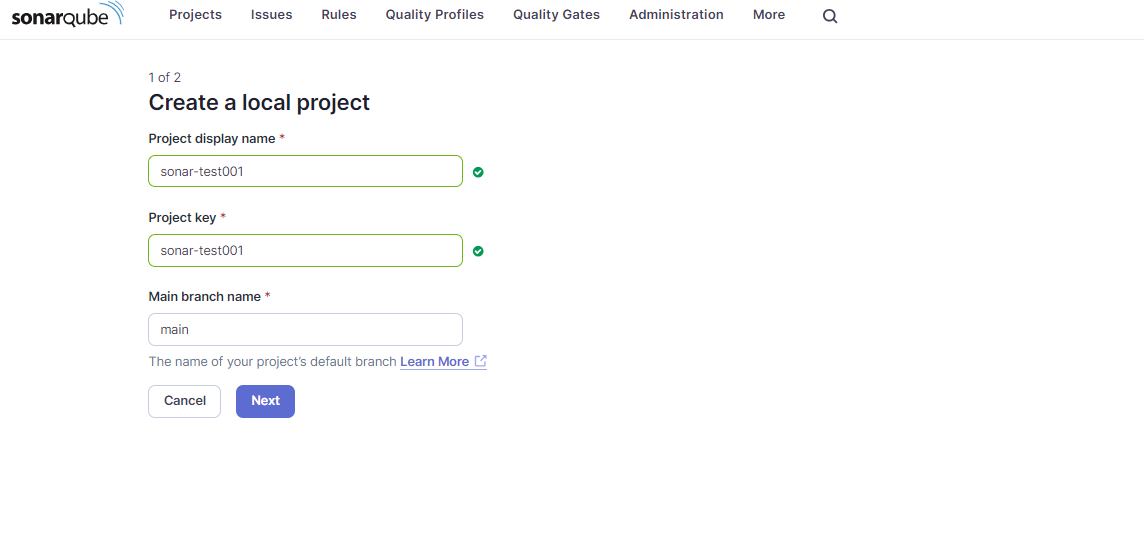Viewport: 1144px width, 545px height.
Task: Navigate to Quality Gates
Action: click(x=557, y=15)
